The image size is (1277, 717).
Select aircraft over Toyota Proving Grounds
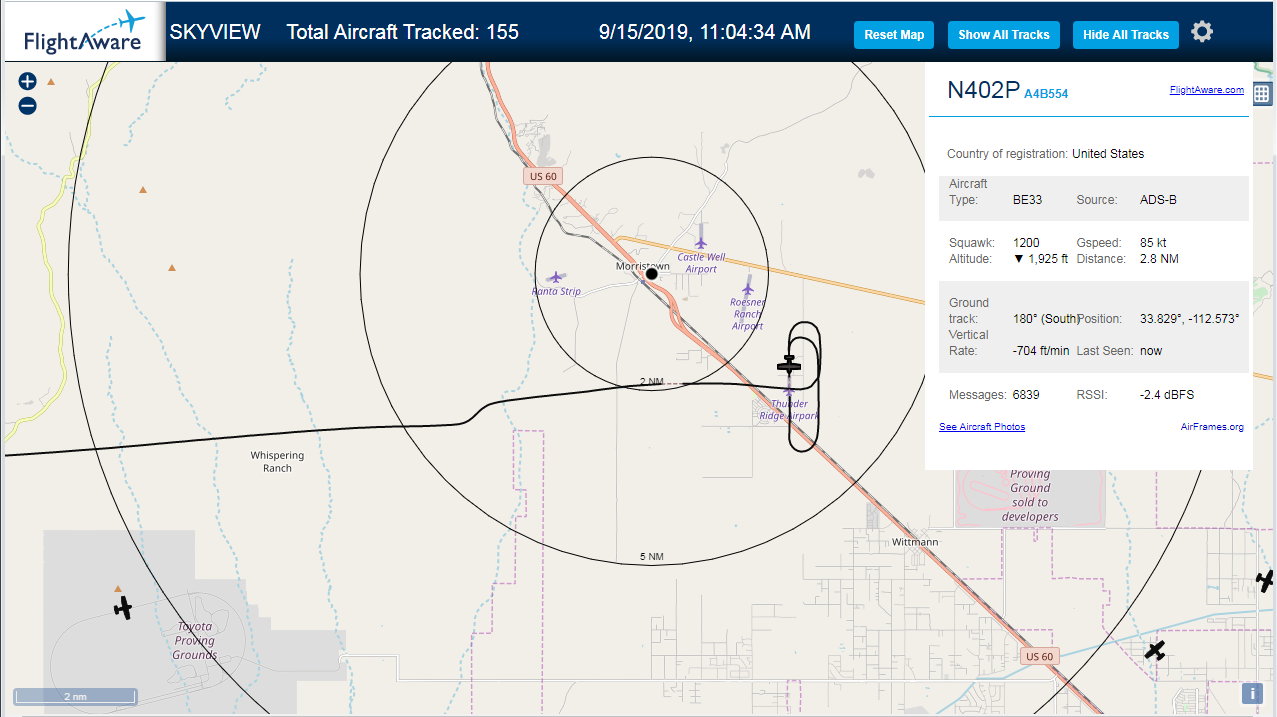pyautogui.click(x=123, y=607)
